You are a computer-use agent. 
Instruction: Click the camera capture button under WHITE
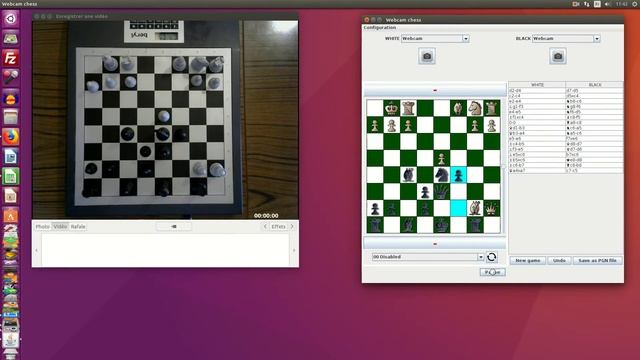click(x=427, y=56)
